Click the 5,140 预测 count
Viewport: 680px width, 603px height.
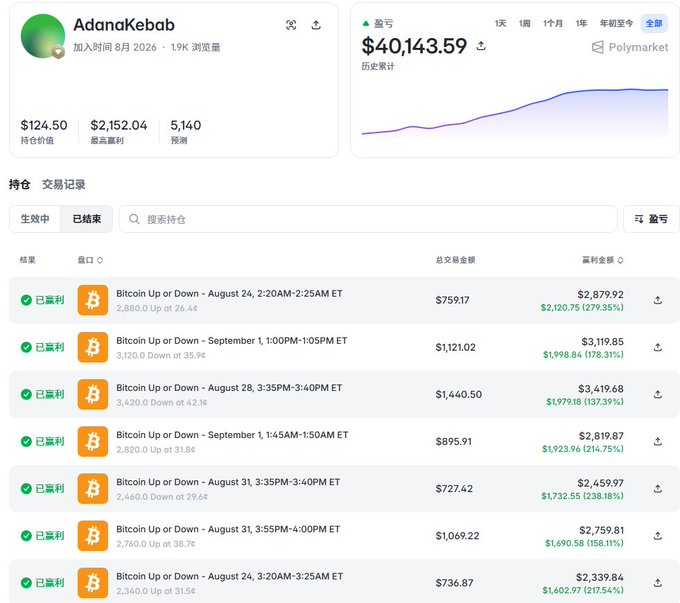tap(186, 125)
